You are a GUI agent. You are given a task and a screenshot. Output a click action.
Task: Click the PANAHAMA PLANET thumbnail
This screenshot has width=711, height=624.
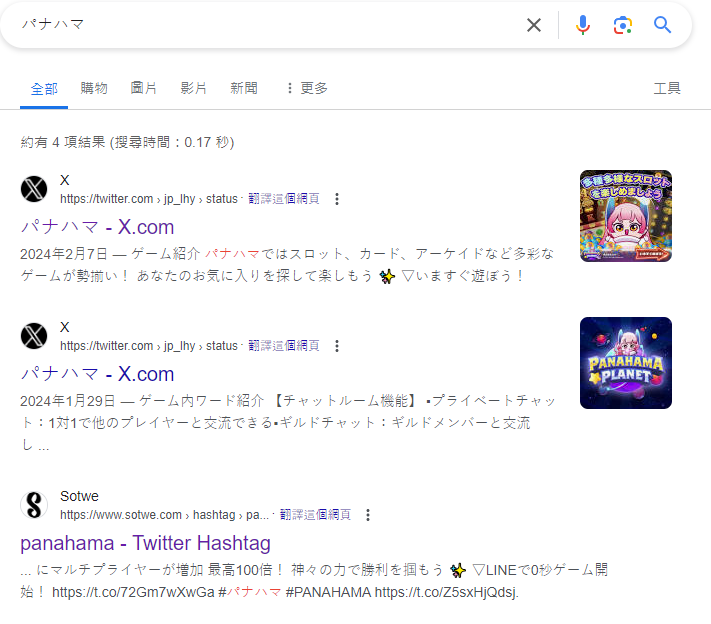coord(626,363)
